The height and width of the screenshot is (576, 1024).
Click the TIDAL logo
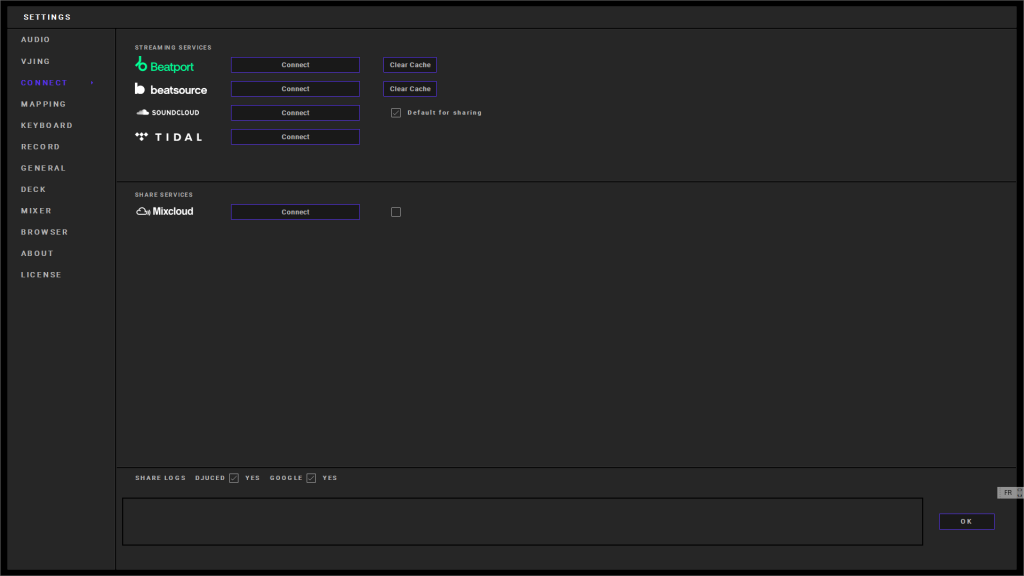click(169, 137)
